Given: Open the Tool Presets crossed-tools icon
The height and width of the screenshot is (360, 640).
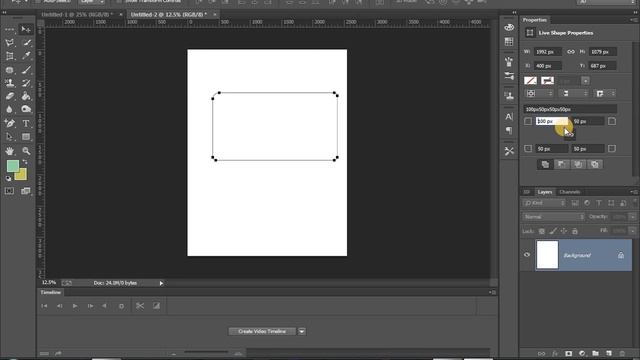Looking at the screenshot, I should click(509, 151).
